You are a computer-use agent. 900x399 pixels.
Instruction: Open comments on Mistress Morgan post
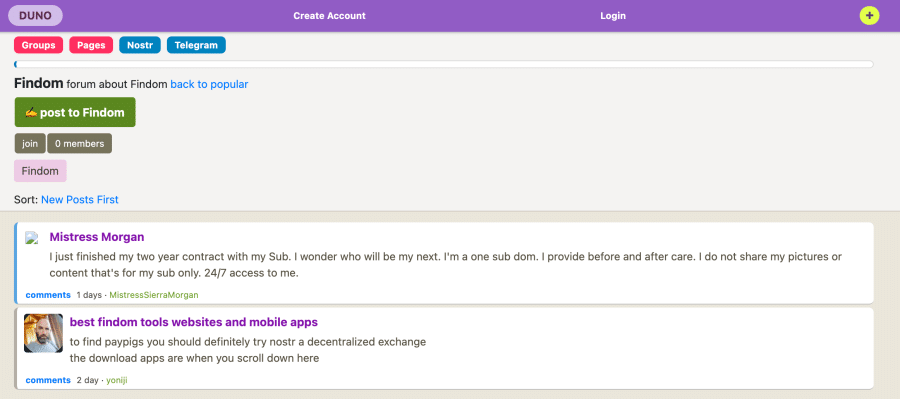pos(48,295)
